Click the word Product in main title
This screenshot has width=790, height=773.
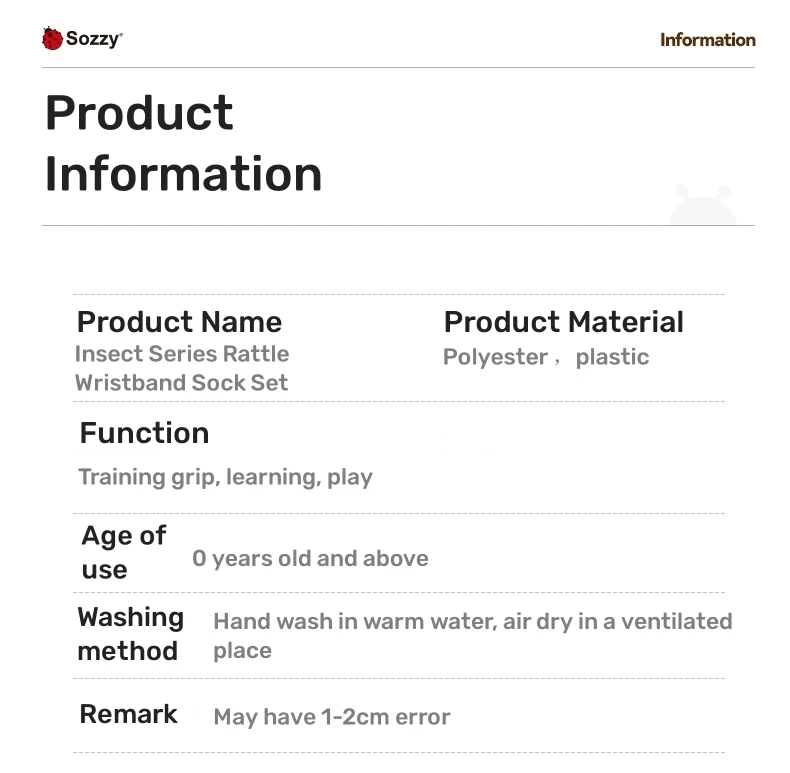pos(139,113)
